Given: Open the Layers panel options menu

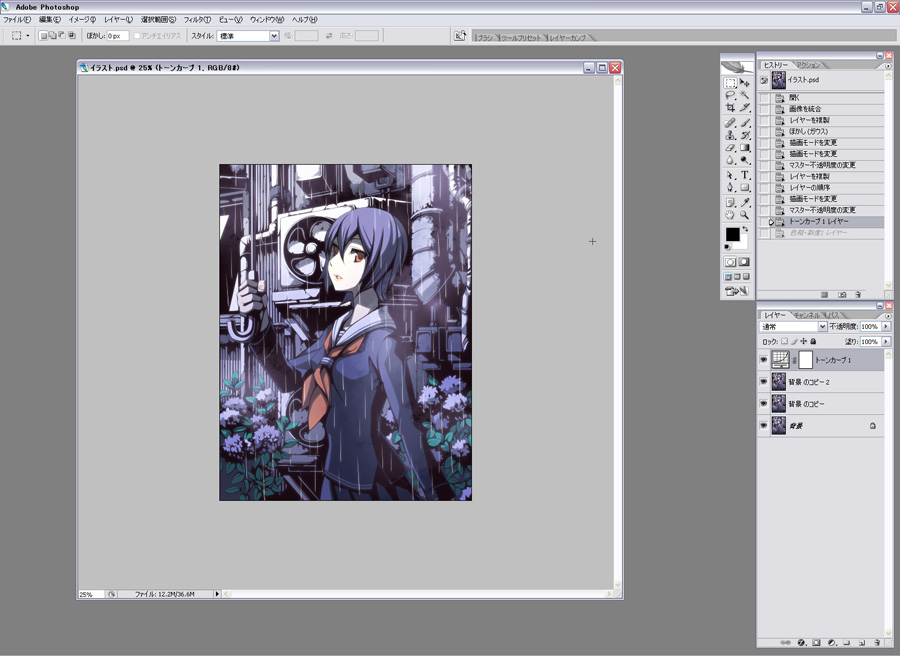Looking at the screenshot, I should coord(887,316).
